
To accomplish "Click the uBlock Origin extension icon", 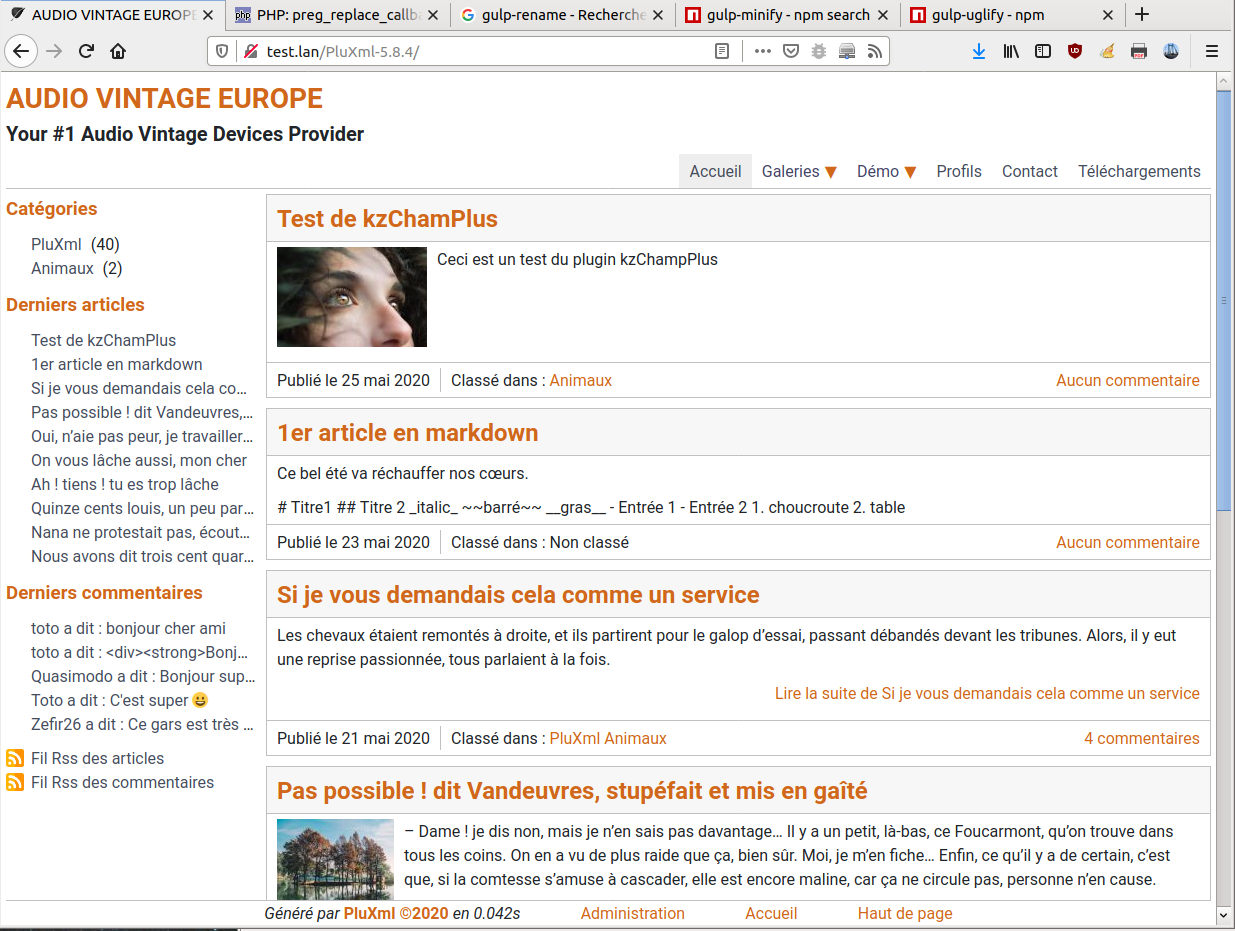I will 1075,51.
